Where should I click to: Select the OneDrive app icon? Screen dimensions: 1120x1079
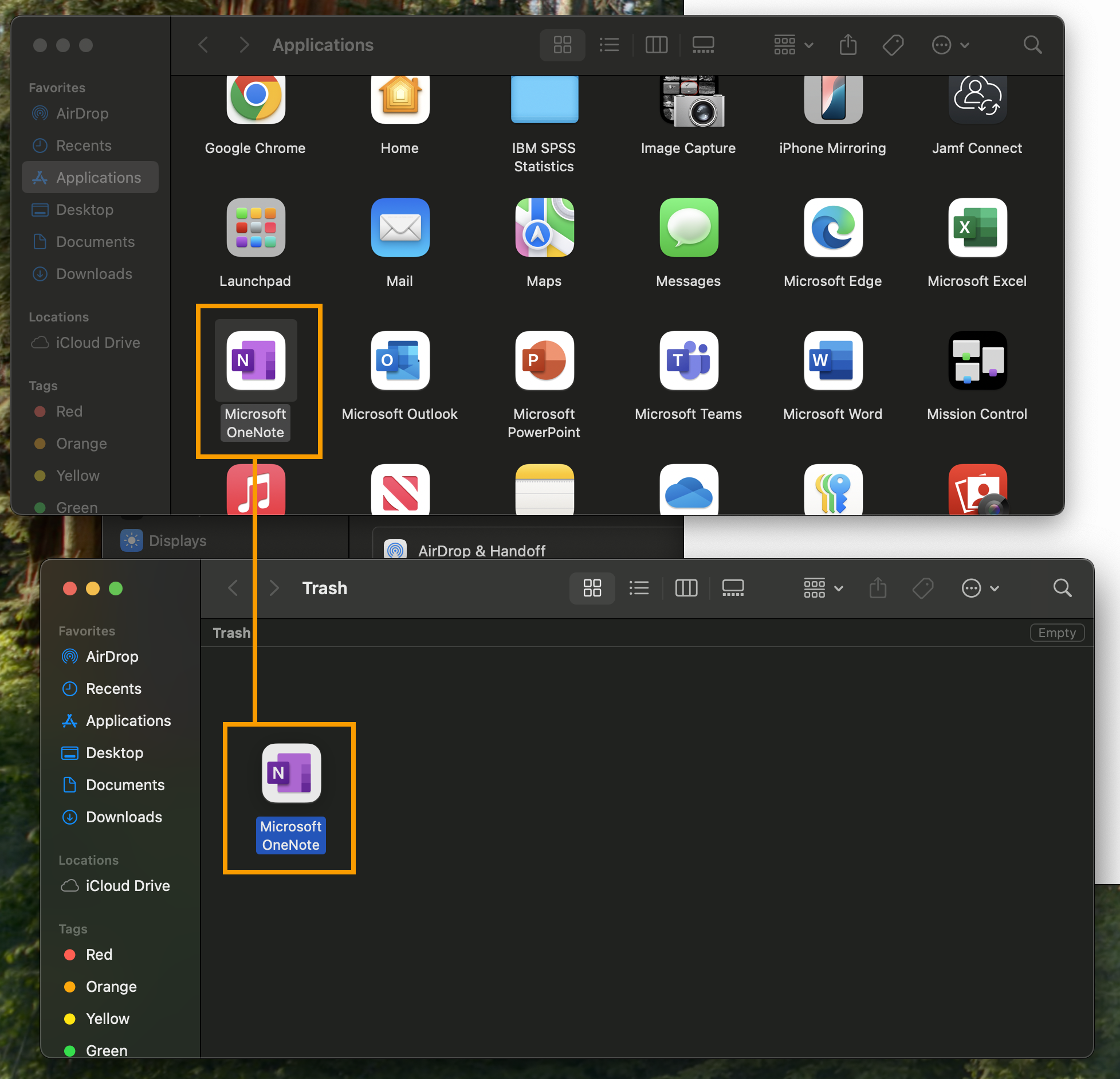point(689,489)
